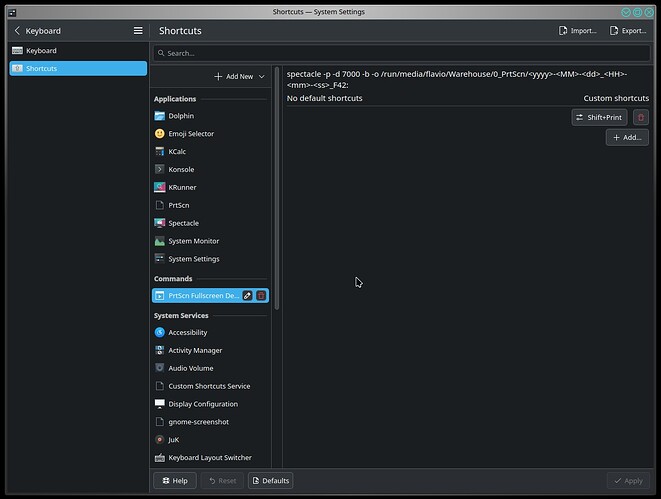This screenshot has height=499, width=661.
Task: Click the System Monitor label
Action: click(x=194, y=241)
